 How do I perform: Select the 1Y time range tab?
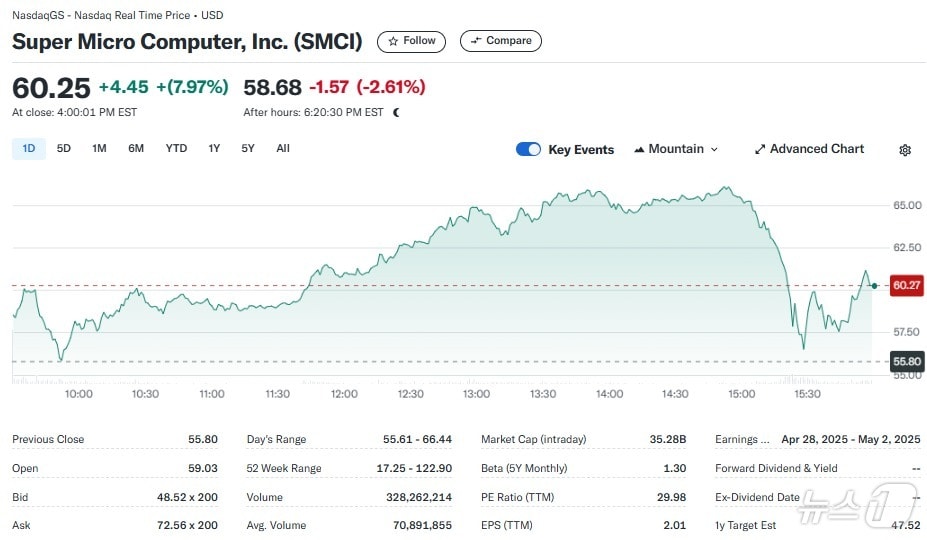(x=214, y=149)
